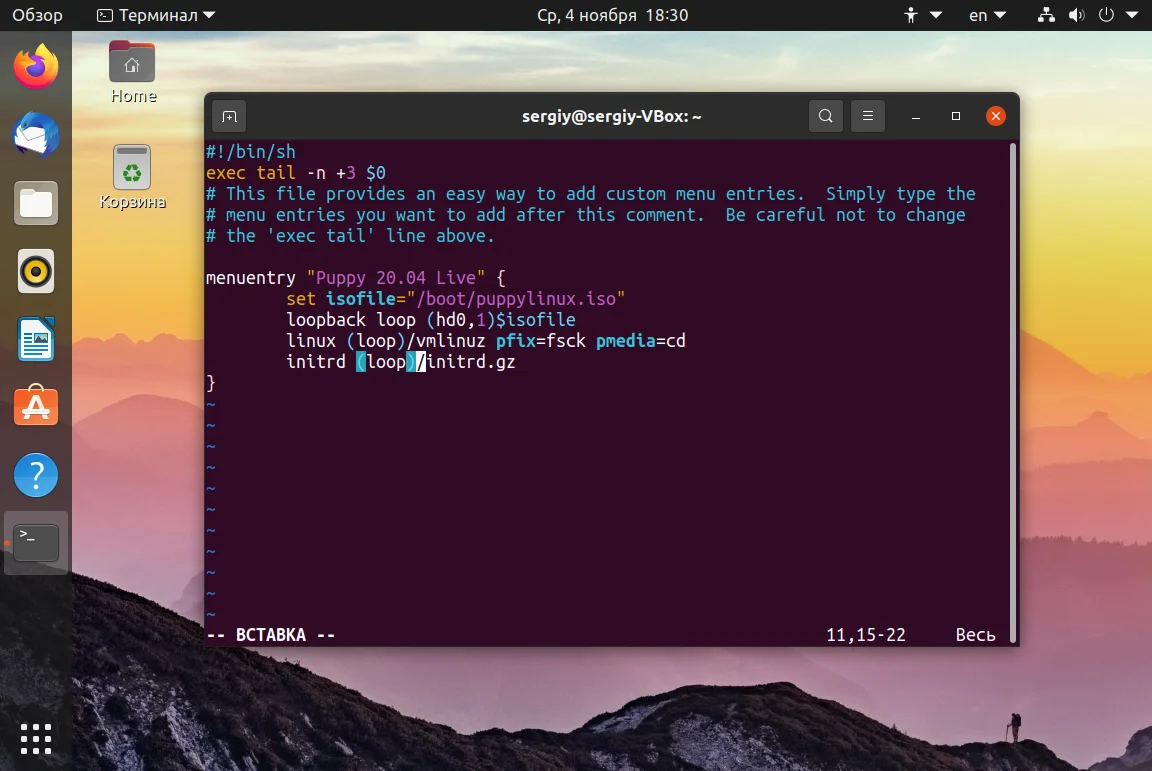This screenshot has height=771, width=1152.
Task: Open Firefox from the dock
Action: tap(35, 67)
